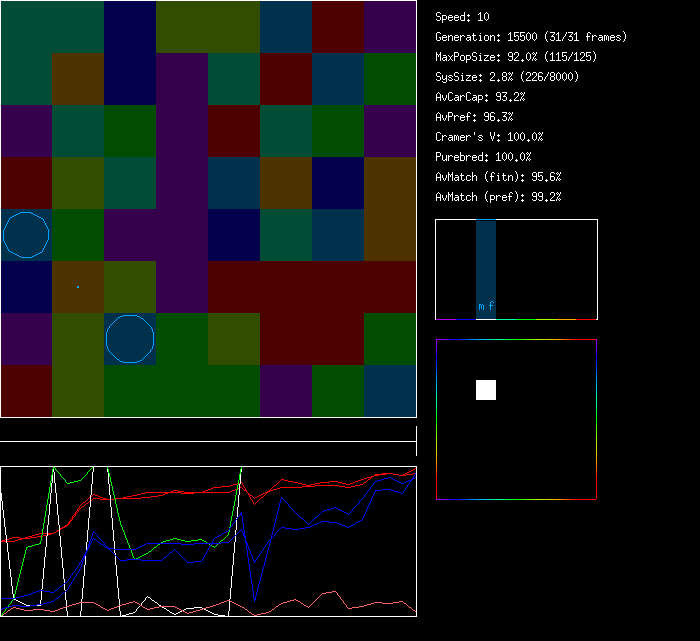This screenshot has width=700, height=641.
Task: Click the Cramer's V: 100.0% value
Action: click(x=490, y=137)
